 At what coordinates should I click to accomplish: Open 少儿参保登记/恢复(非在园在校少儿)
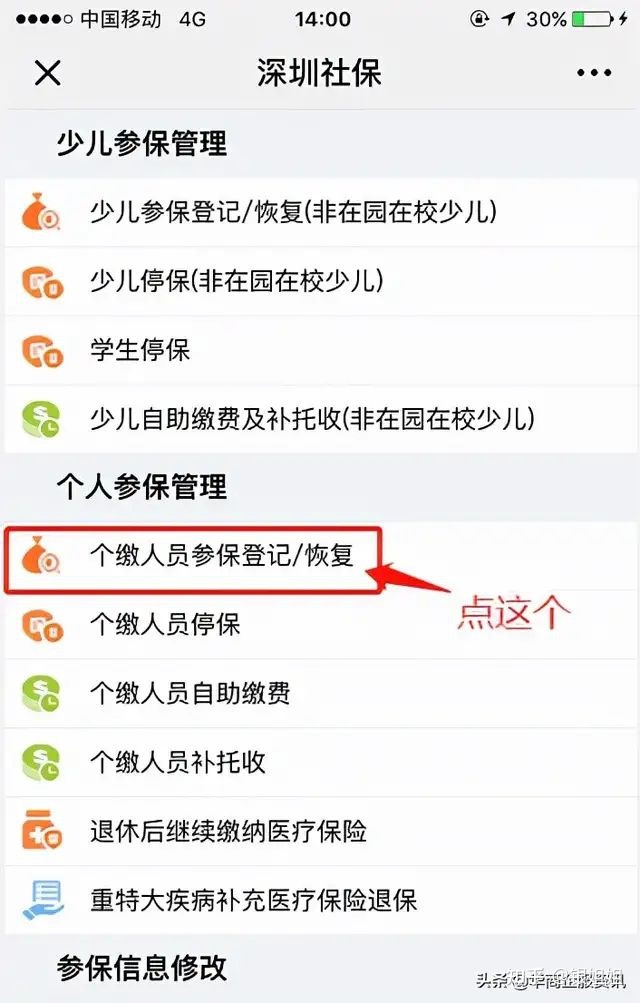(x=322, y=212)
